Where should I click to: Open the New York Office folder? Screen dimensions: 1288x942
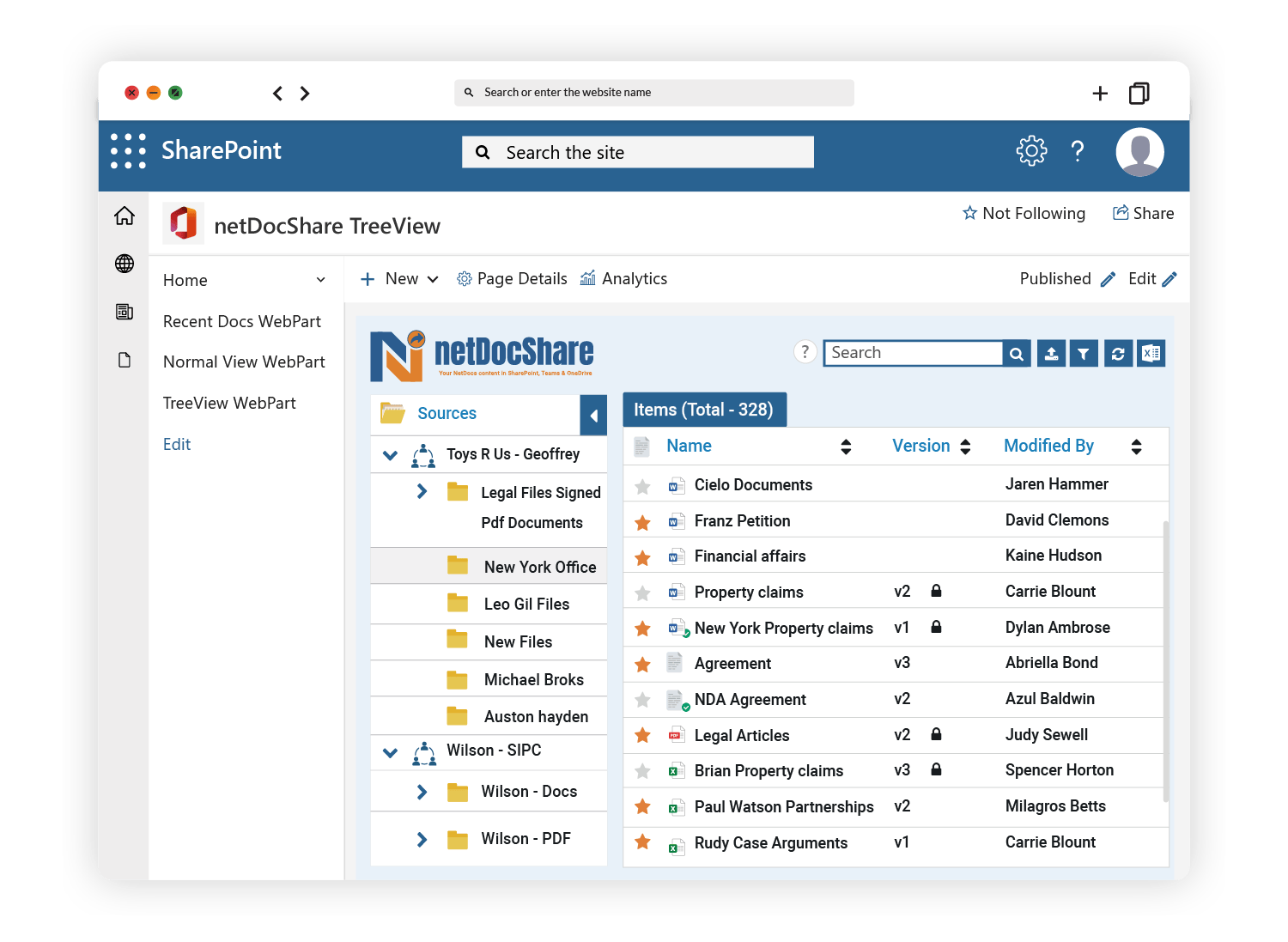tap(489, 567)
